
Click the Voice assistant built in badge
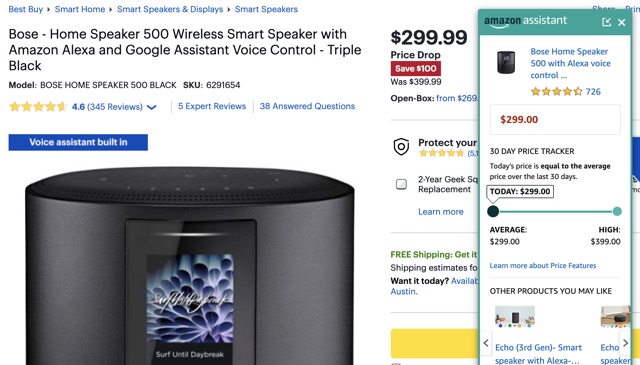click(x=78, y=142)
